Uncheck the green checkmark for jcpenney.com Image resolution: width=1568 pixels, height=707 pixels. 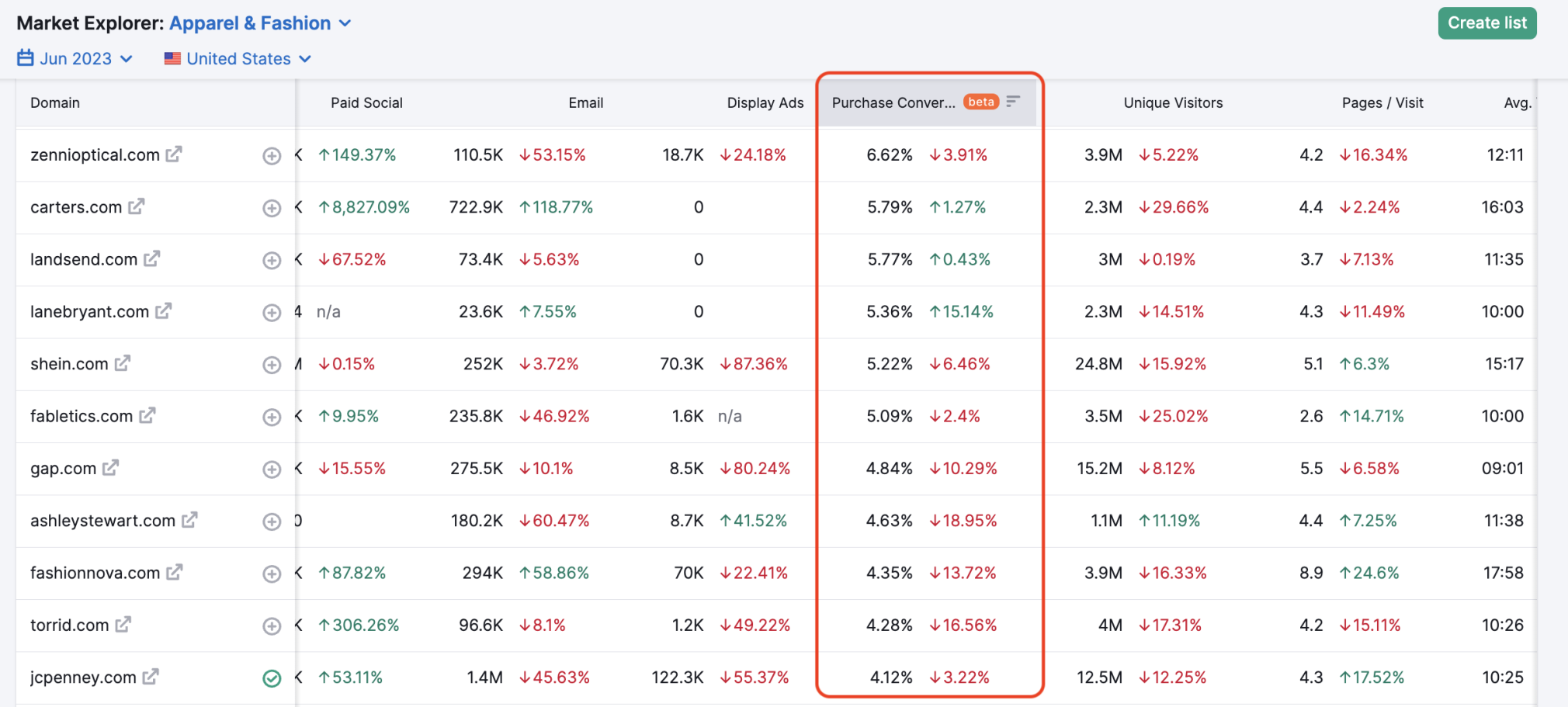pos(272,678)
